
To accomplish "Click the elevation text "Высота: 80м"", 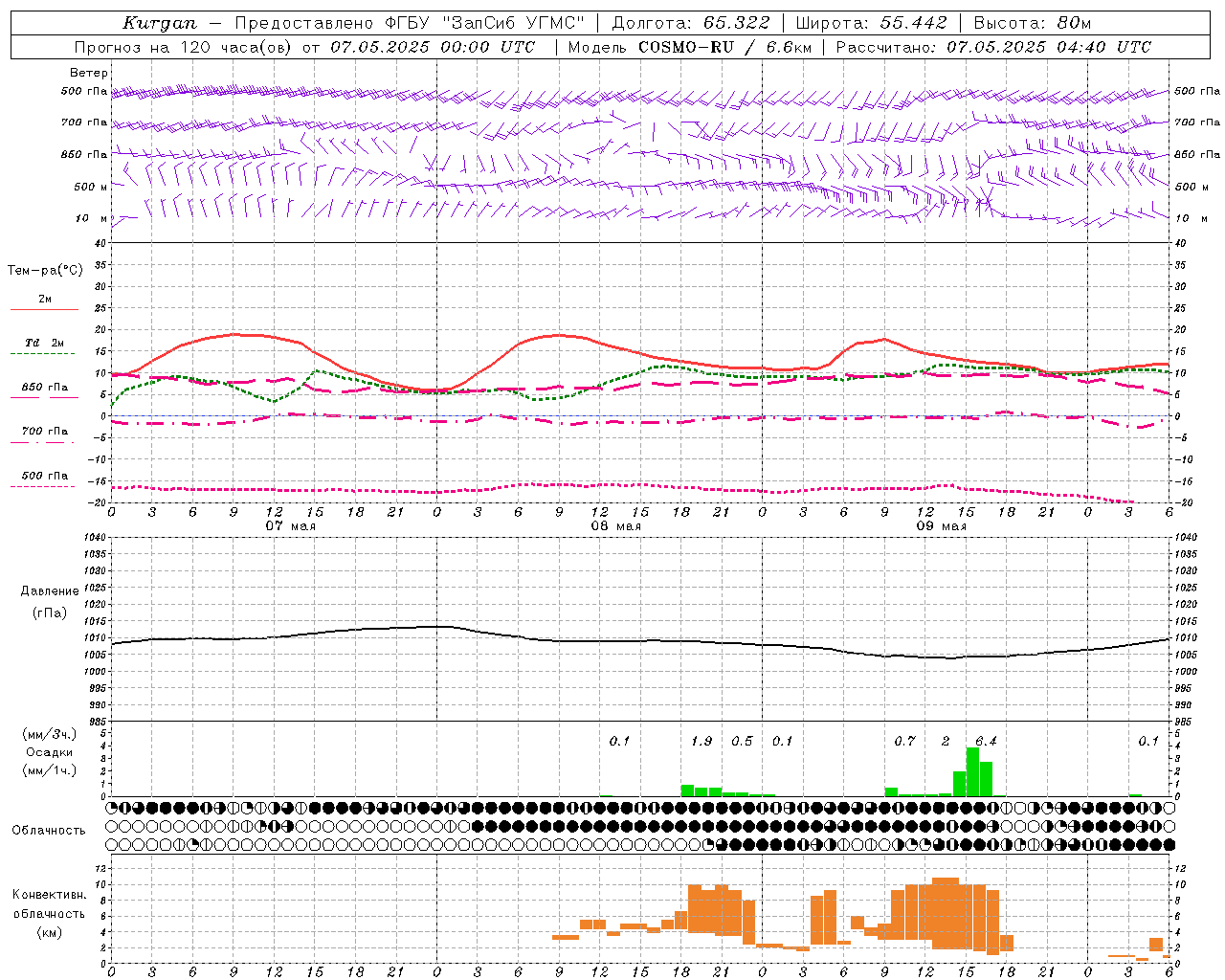I will tap(1033, 22).
